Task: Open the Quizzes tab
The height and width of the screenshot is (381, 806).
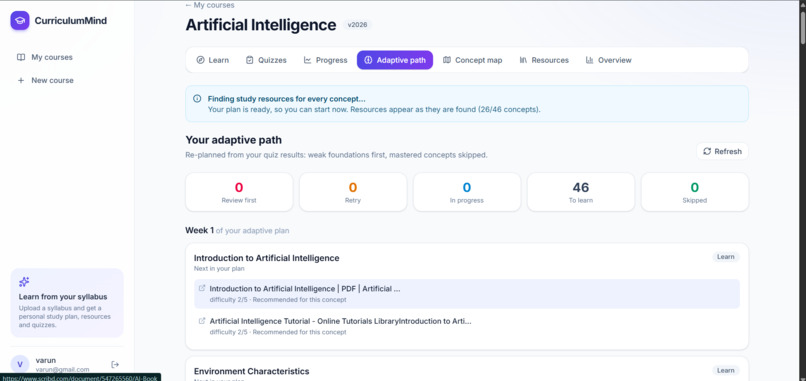Action: (266, 60)
